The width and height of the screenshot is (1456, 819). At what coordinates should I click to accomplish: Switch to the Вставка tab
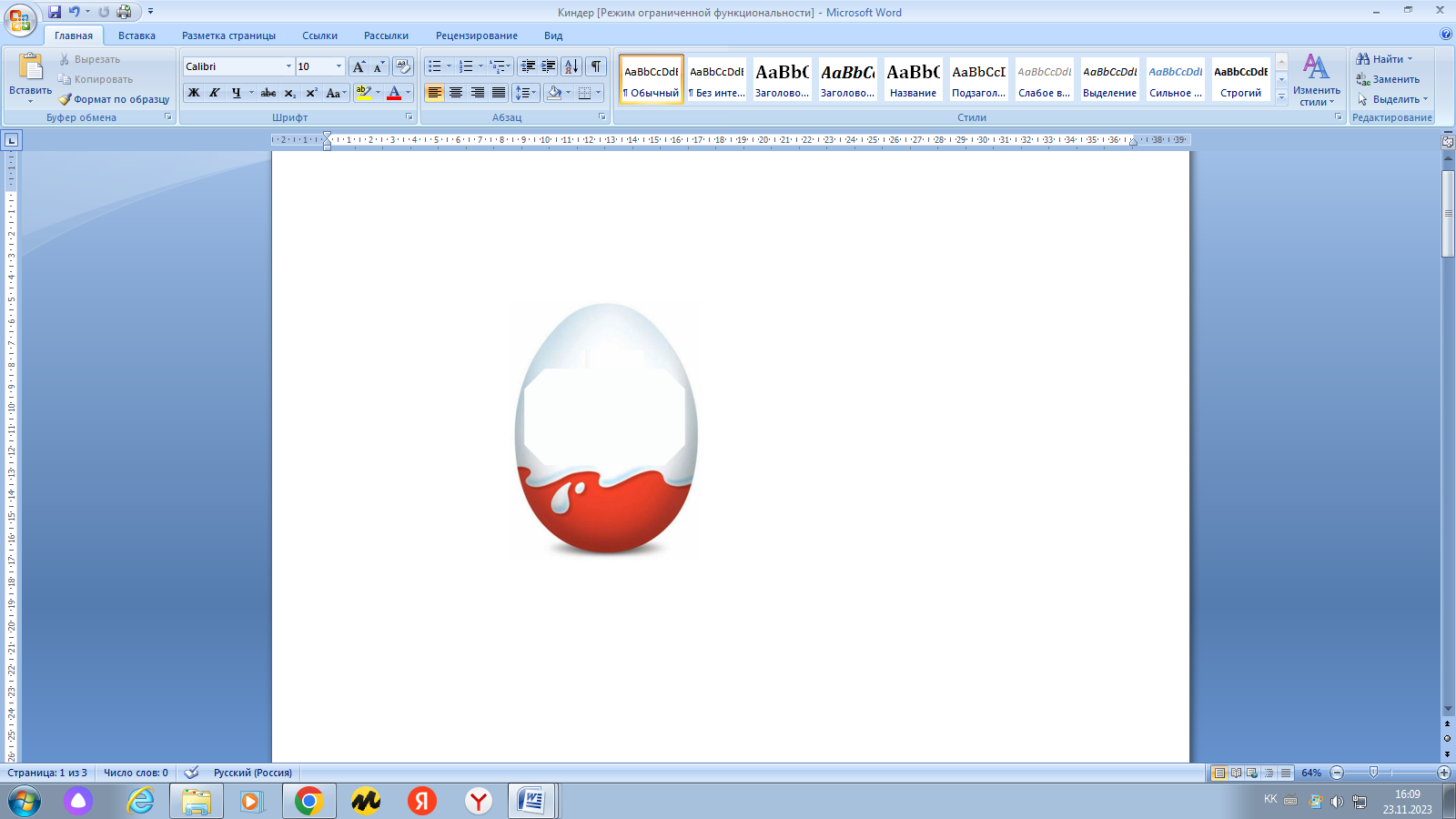136,35
